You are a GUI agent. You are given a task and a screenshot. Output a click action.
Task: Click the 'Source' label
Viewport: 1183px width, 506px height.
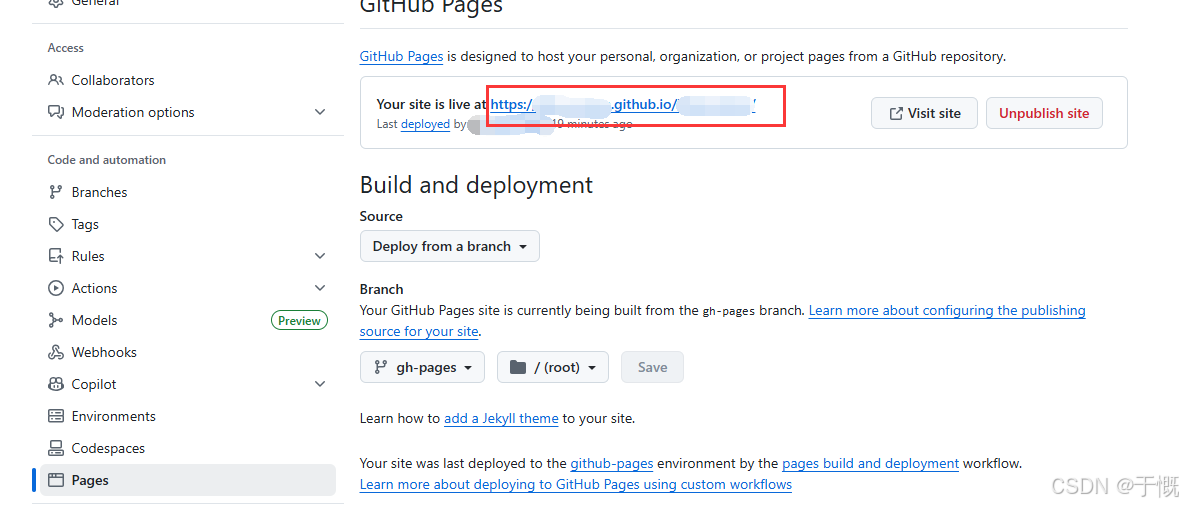coord(382,216)
